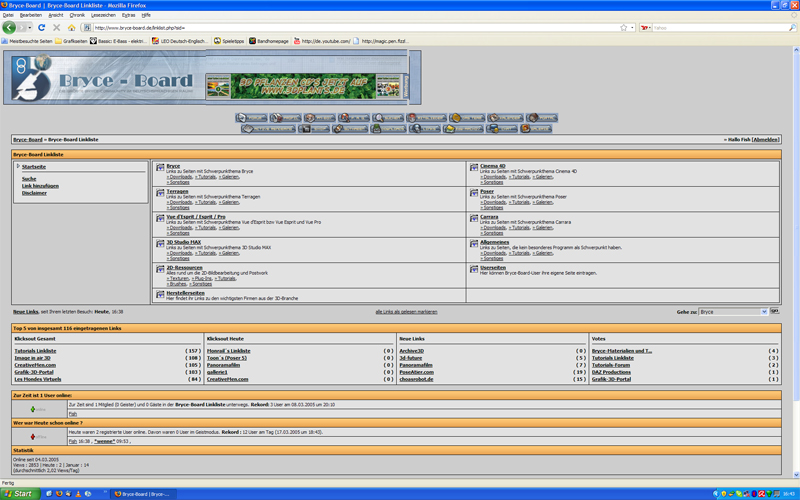The image size is (800, 500).
Task: Click the magnifier search button in forum navigation
Action: tap(388, 118)
